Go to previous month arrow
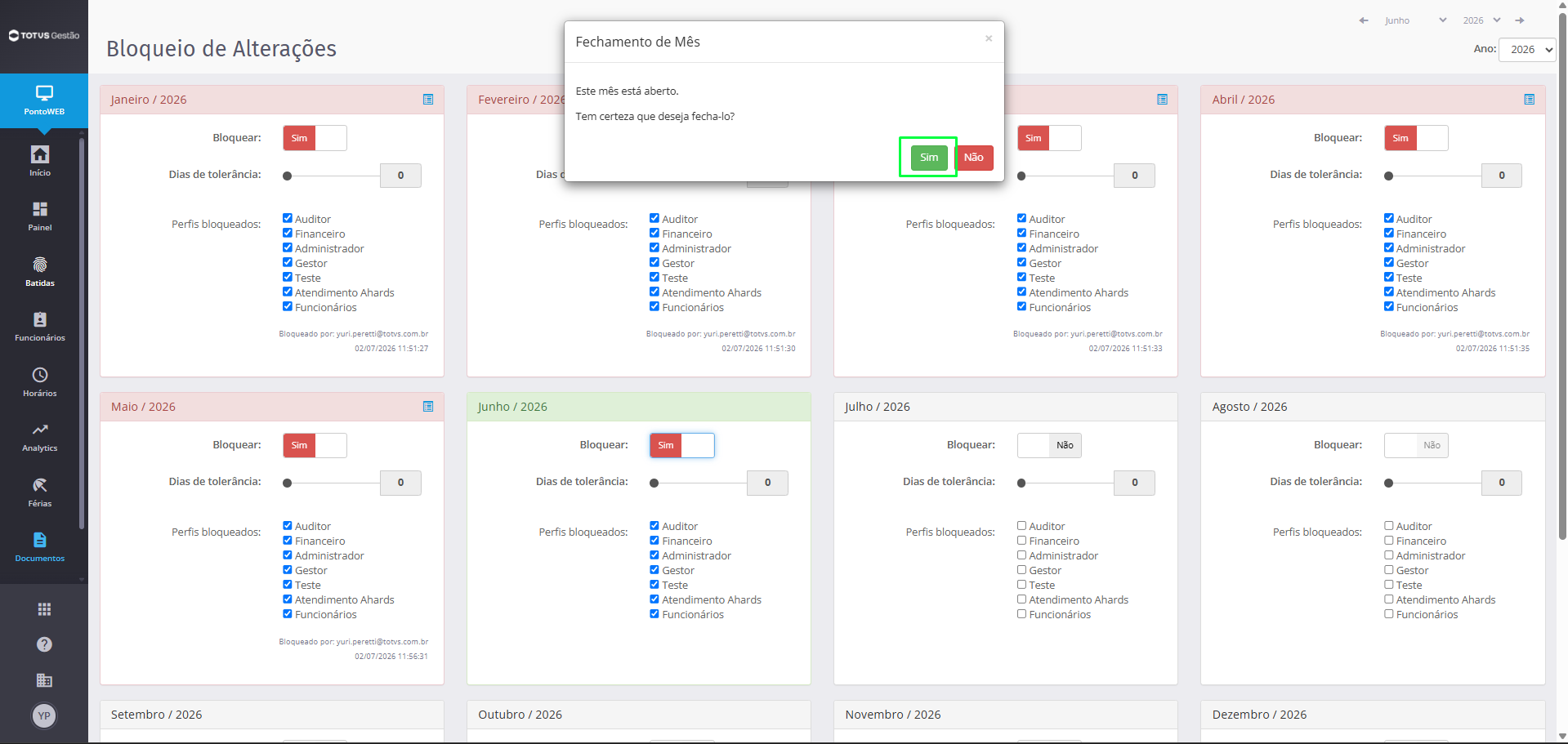The height and width of the screenshot is (744, 1568). click(x=1363, y=20)
